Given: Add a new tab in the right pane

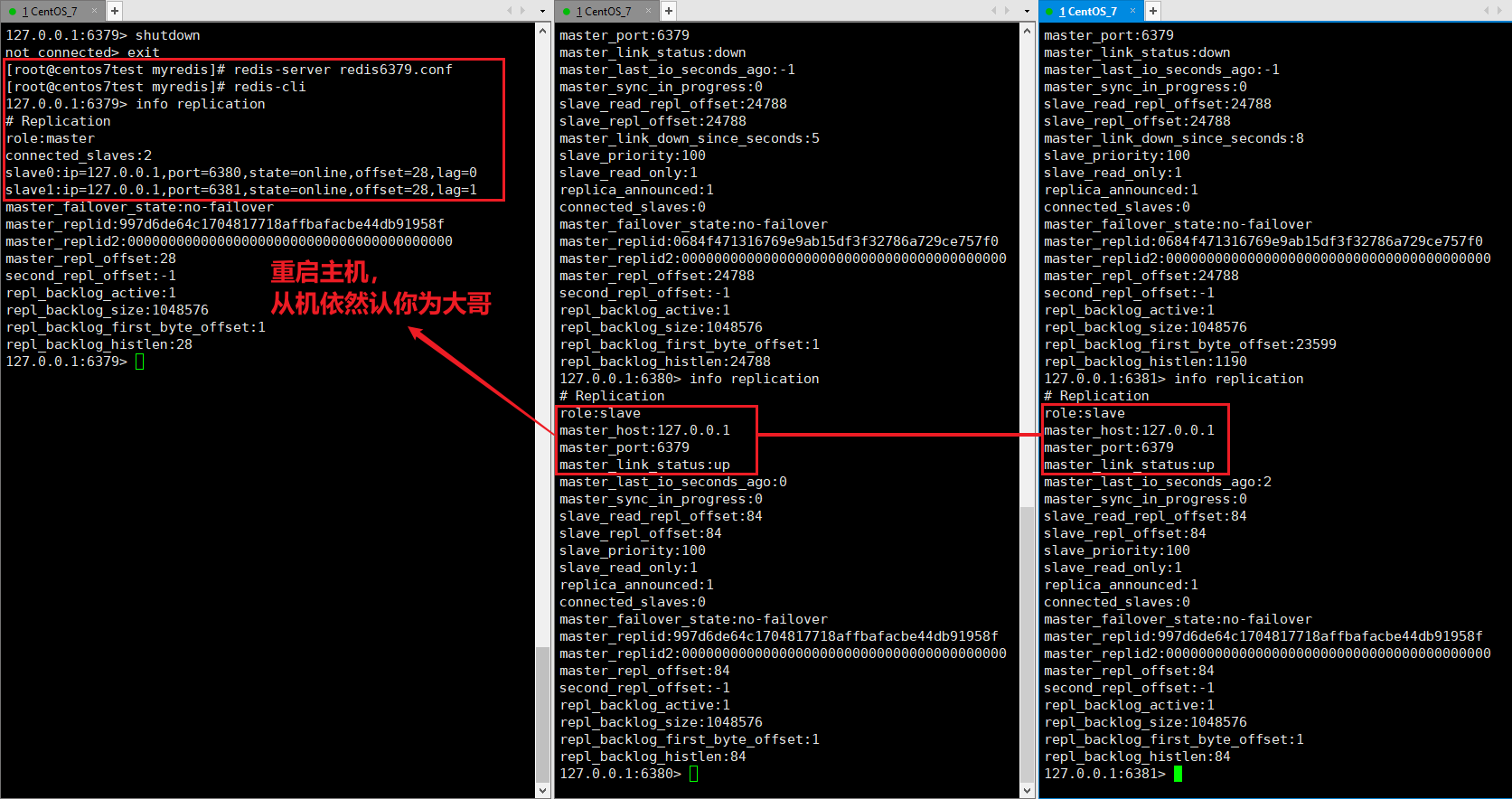Looking at the screenshot, I should click(x=1153, y=11).
